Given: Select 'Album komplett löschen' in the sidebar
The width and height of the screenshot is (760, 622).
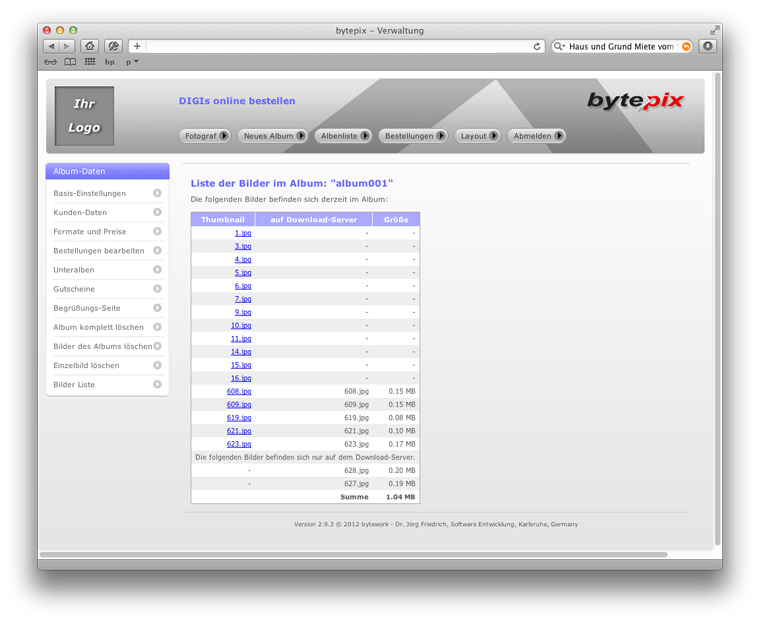Looking at the screenshot, I should click(98, 327).
